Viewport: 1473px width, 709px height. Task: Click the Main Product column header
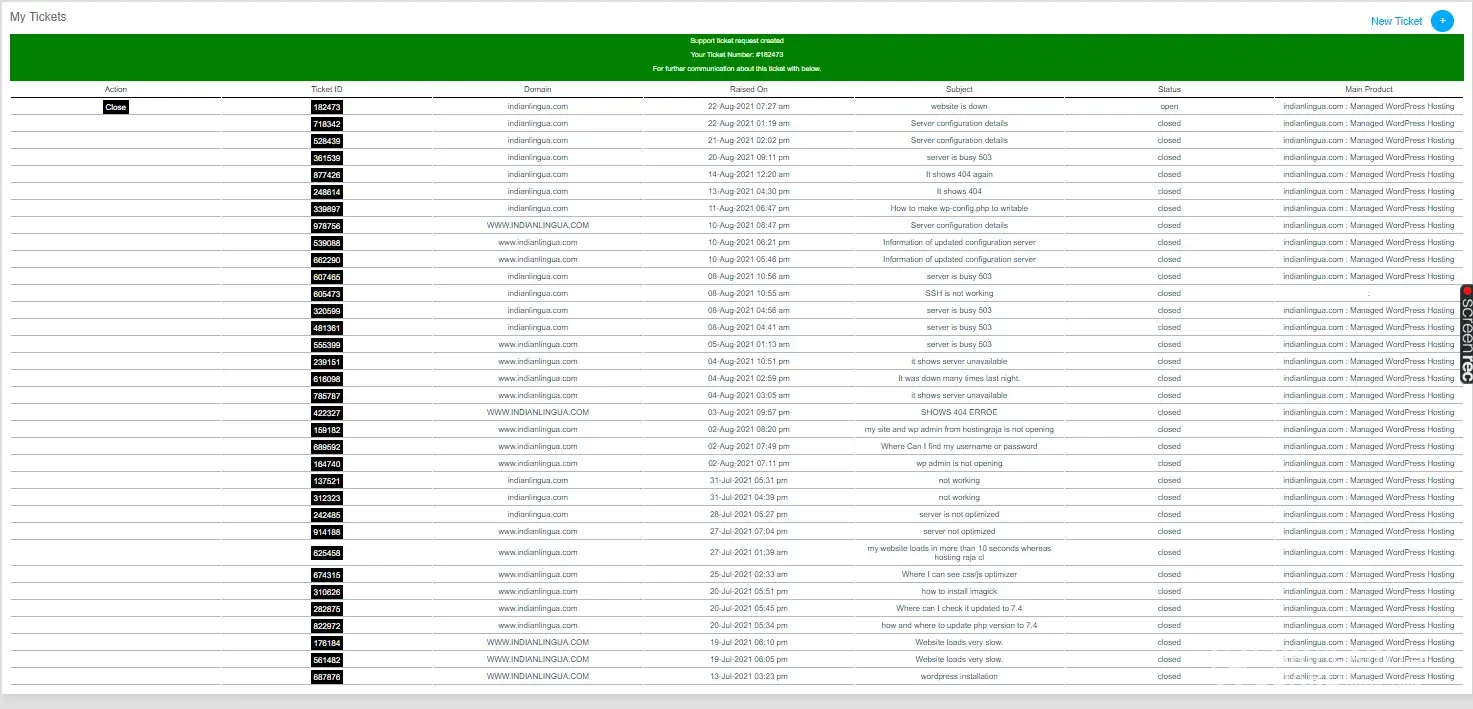1369,89
